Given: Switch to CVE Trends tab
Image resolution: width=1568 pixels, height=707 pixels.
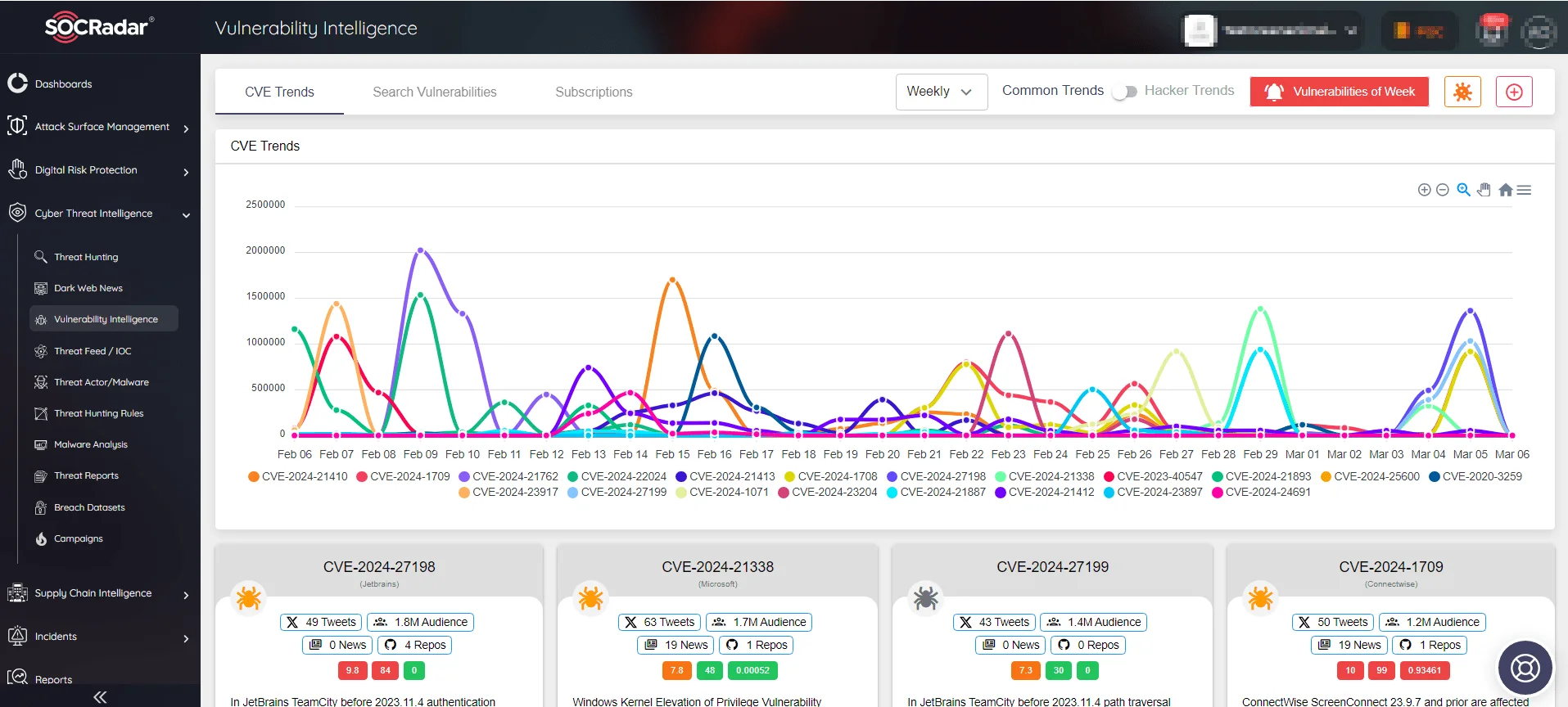Looking at the screenshot, I should (x=279, y=92).
